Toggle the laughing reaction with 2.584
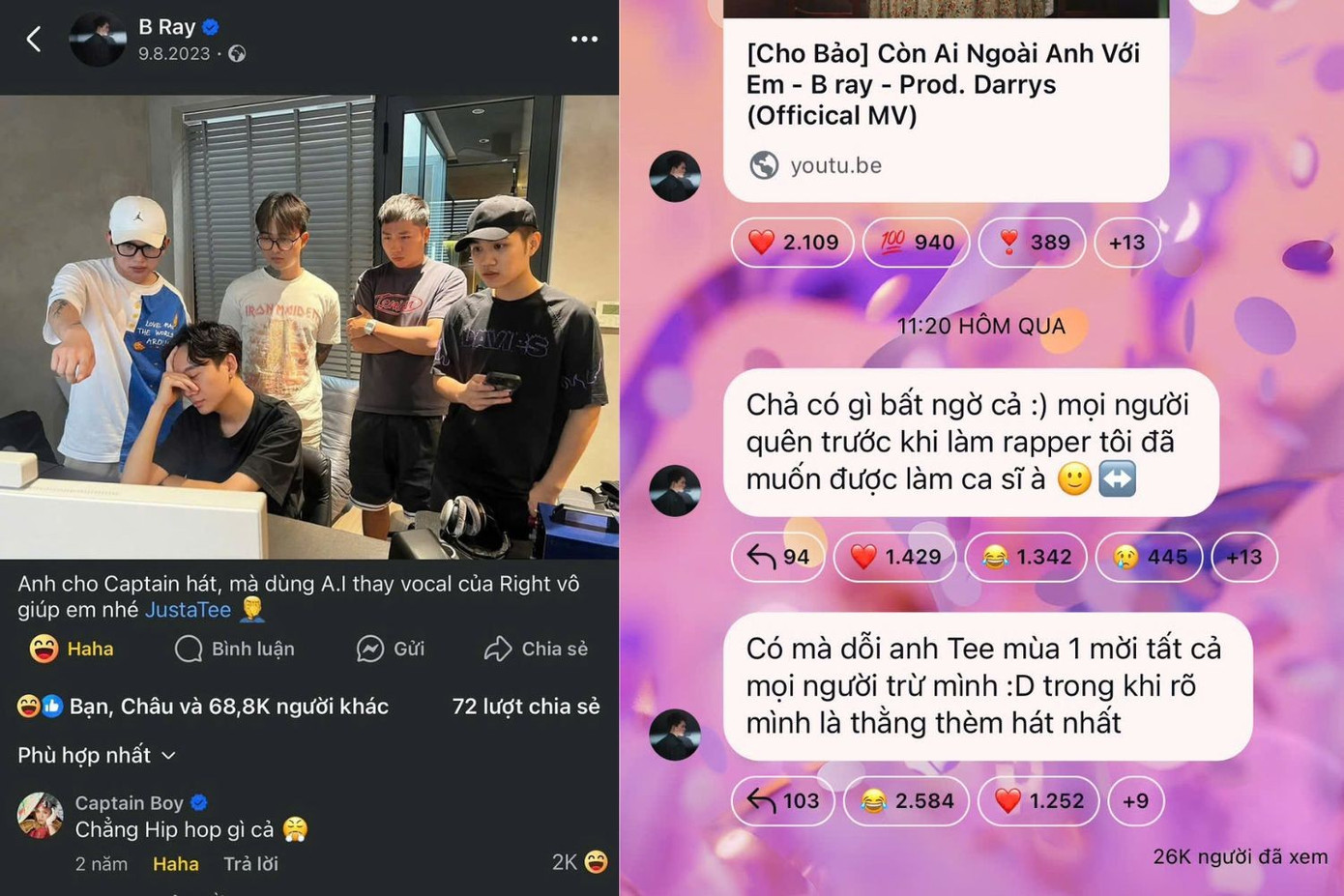The width and height of the screenshot is (1344, 896). tap(906, 800)
